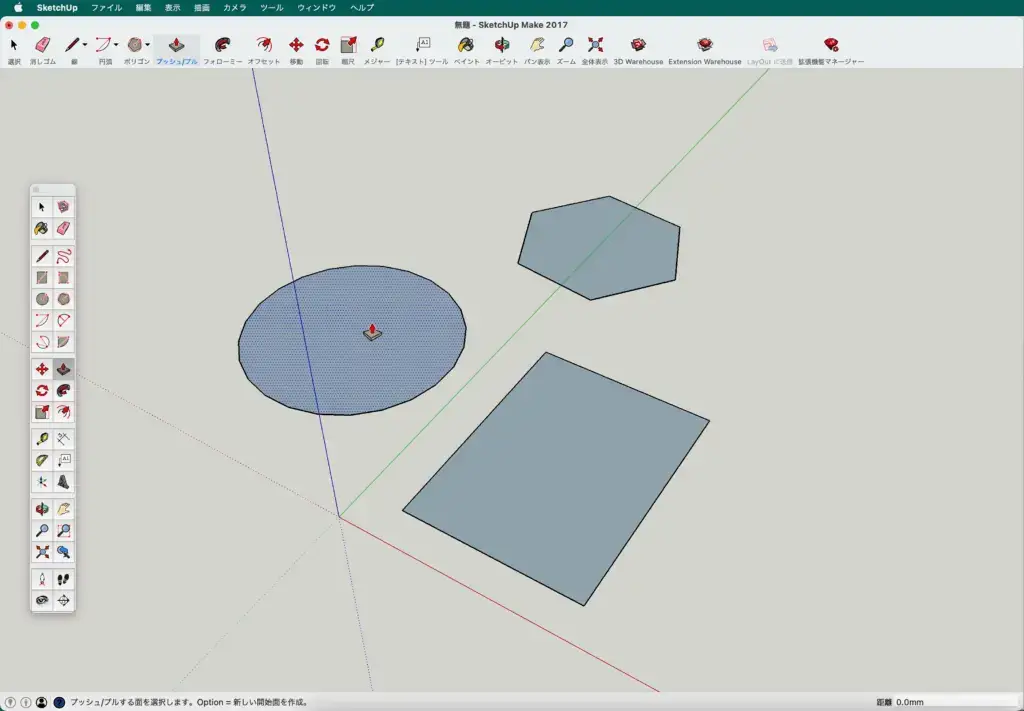The width and height of the screenshot is (1024, 711).
Task: Open the Apple menu
Action: click(18, 8)
